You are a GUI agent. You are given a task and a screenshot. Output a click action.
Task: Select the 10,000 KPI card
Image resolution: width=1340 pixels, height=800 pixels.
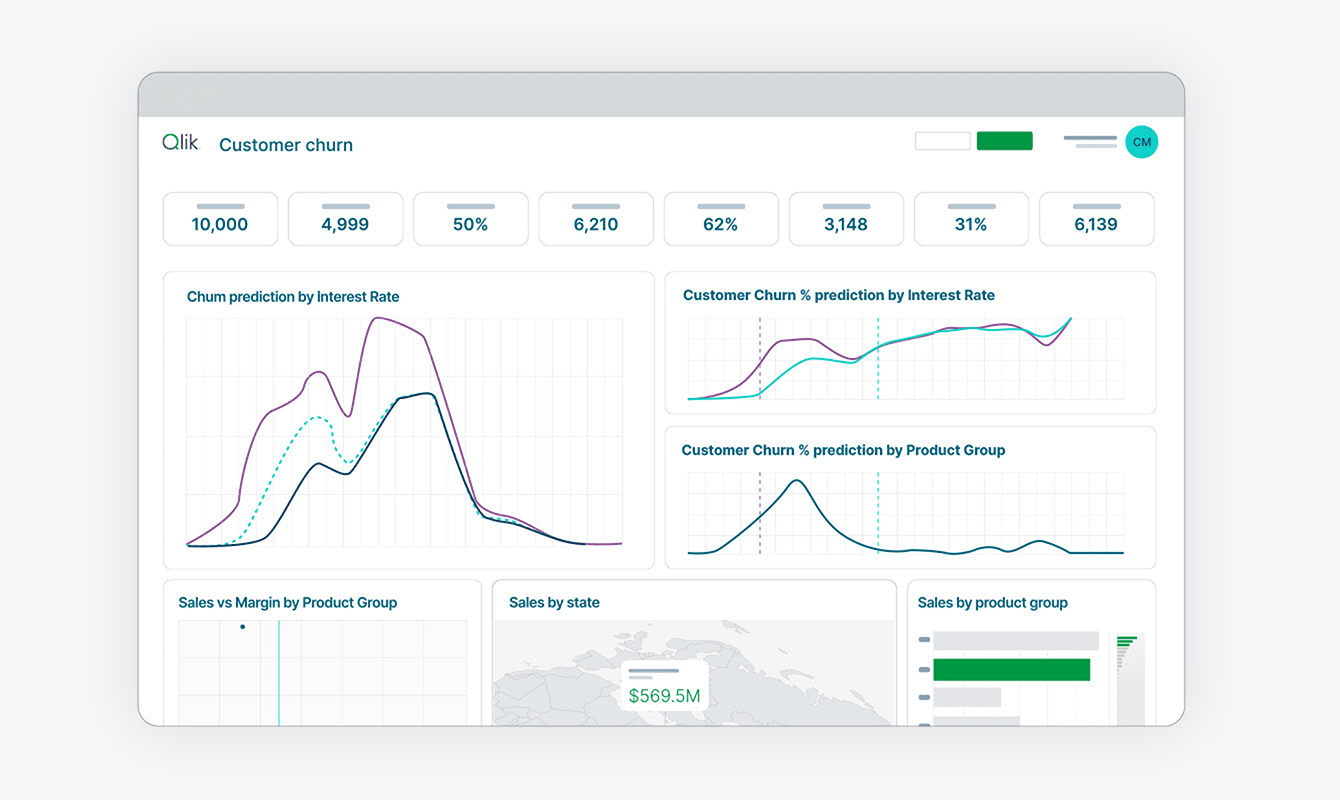coord(220,219)
